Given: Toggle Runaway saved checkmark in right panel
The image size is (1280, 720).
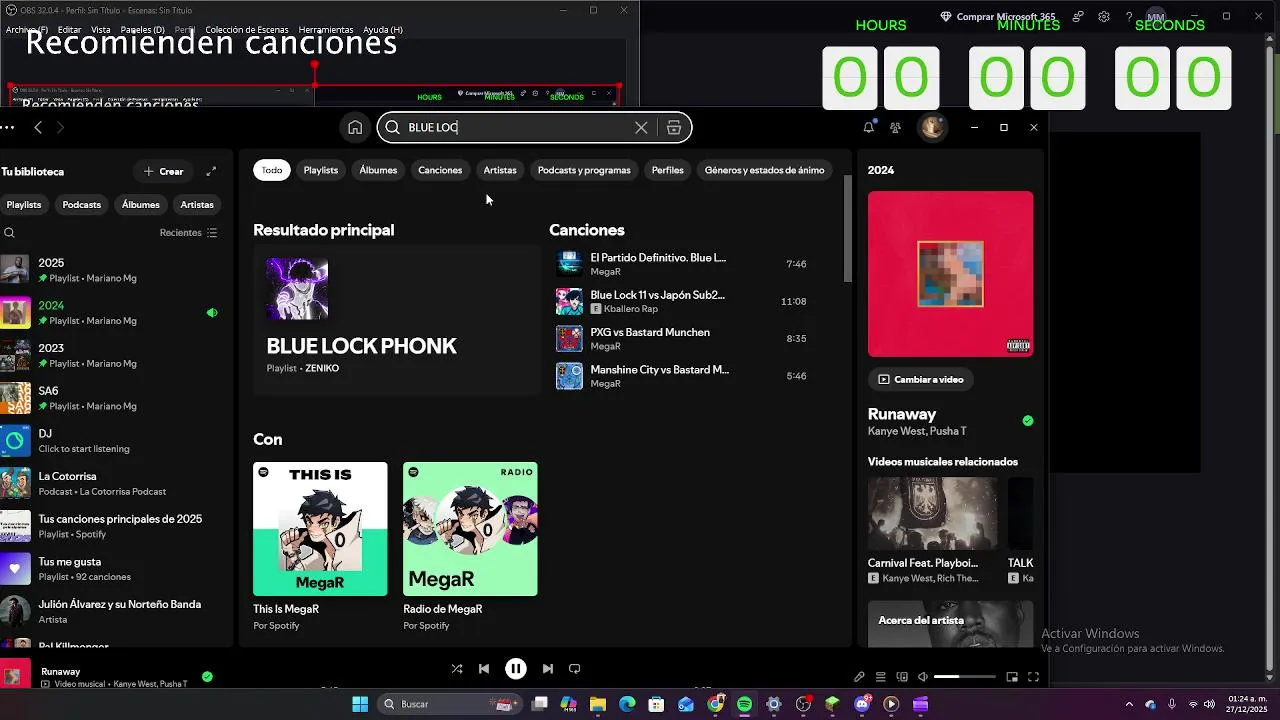Looking at the screenshot, I should (1028, 421).
